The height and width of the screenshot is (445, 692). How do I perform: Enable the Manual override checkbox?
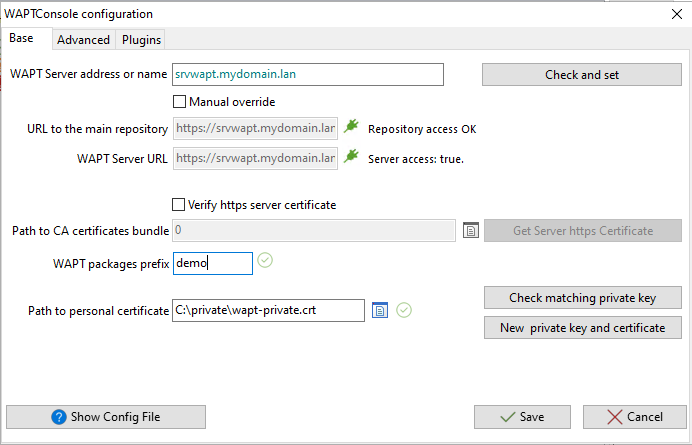pyautogui.click(x=180, y=101)
